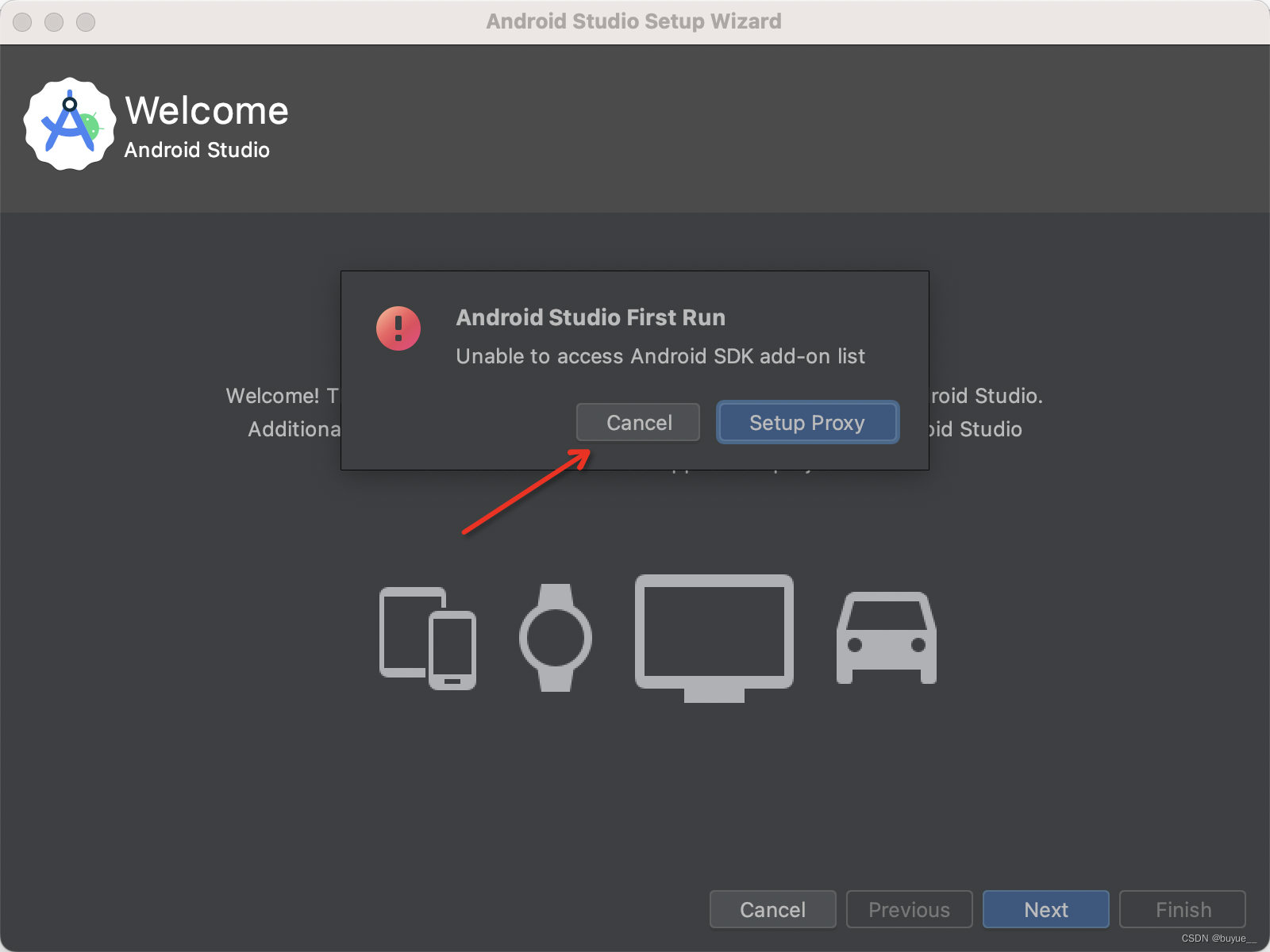Screen dimensions: 1270x952
Task: Click the large 'Welcome' heading
Action: click(206, 110)
